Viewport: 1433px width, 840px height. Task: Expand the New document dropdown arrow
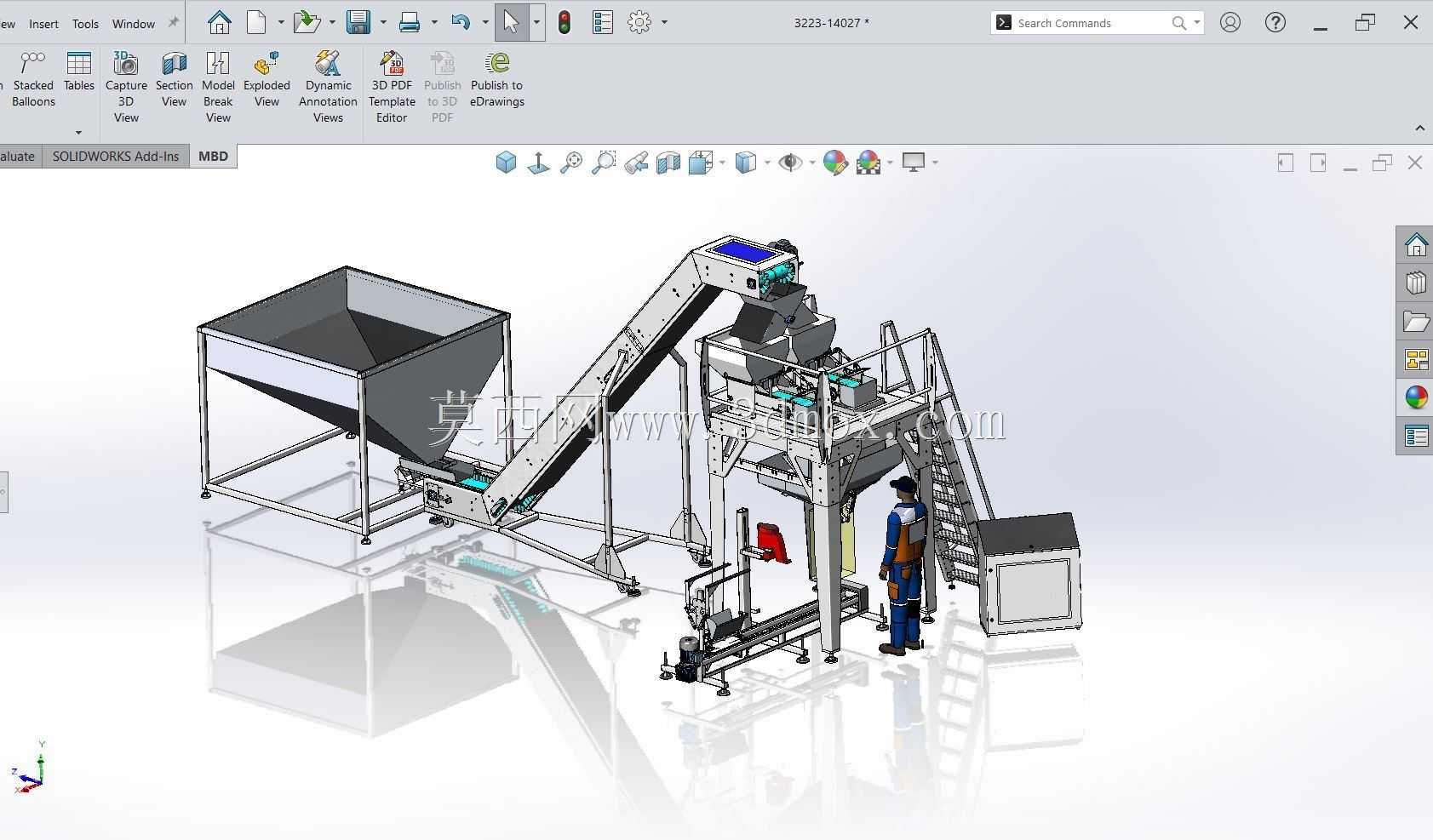pos(280,22)
